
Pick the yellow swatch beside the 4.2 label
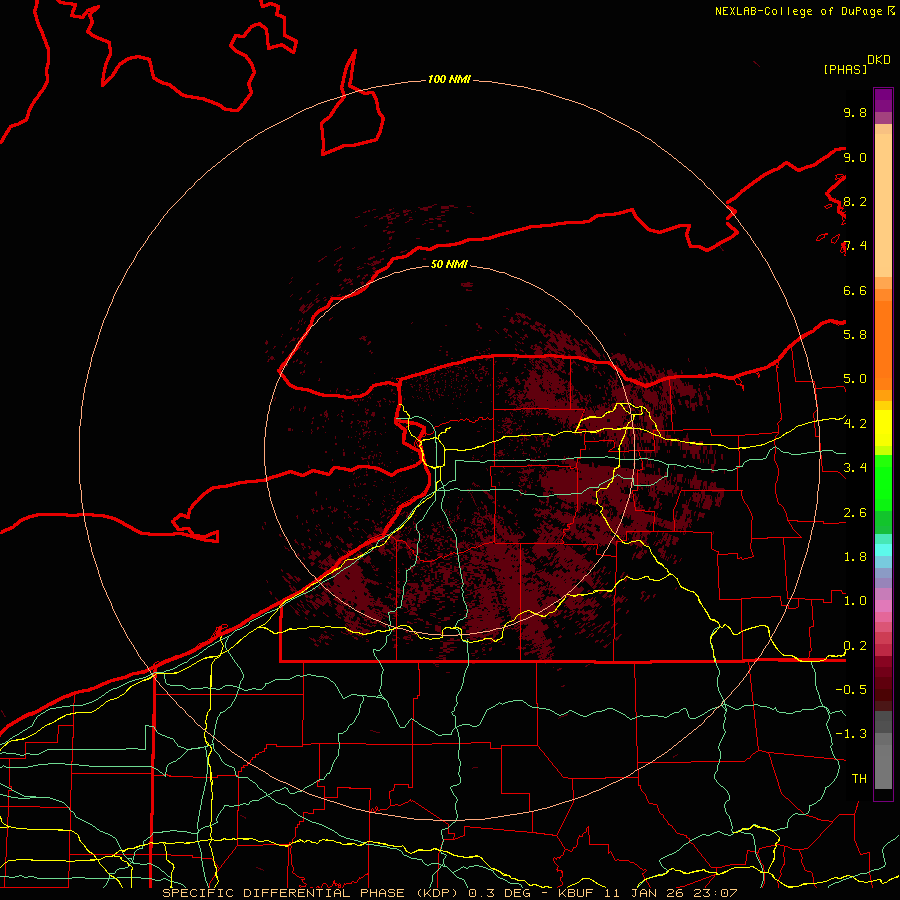[x=883, y=422]
